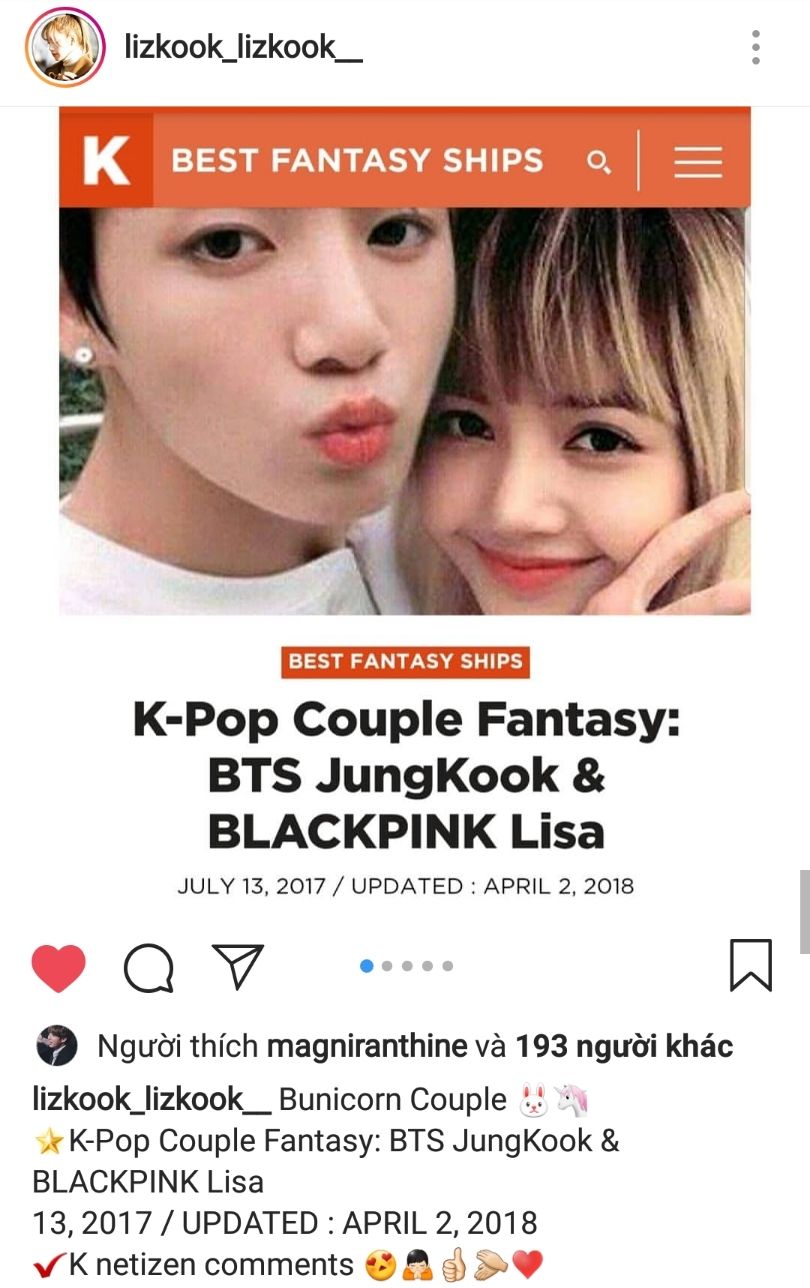Image resolution: width=810 pixels, height=1288 pixels.
Task: Click caption username lizkook_lizkook__
Action: point(152,1100)
